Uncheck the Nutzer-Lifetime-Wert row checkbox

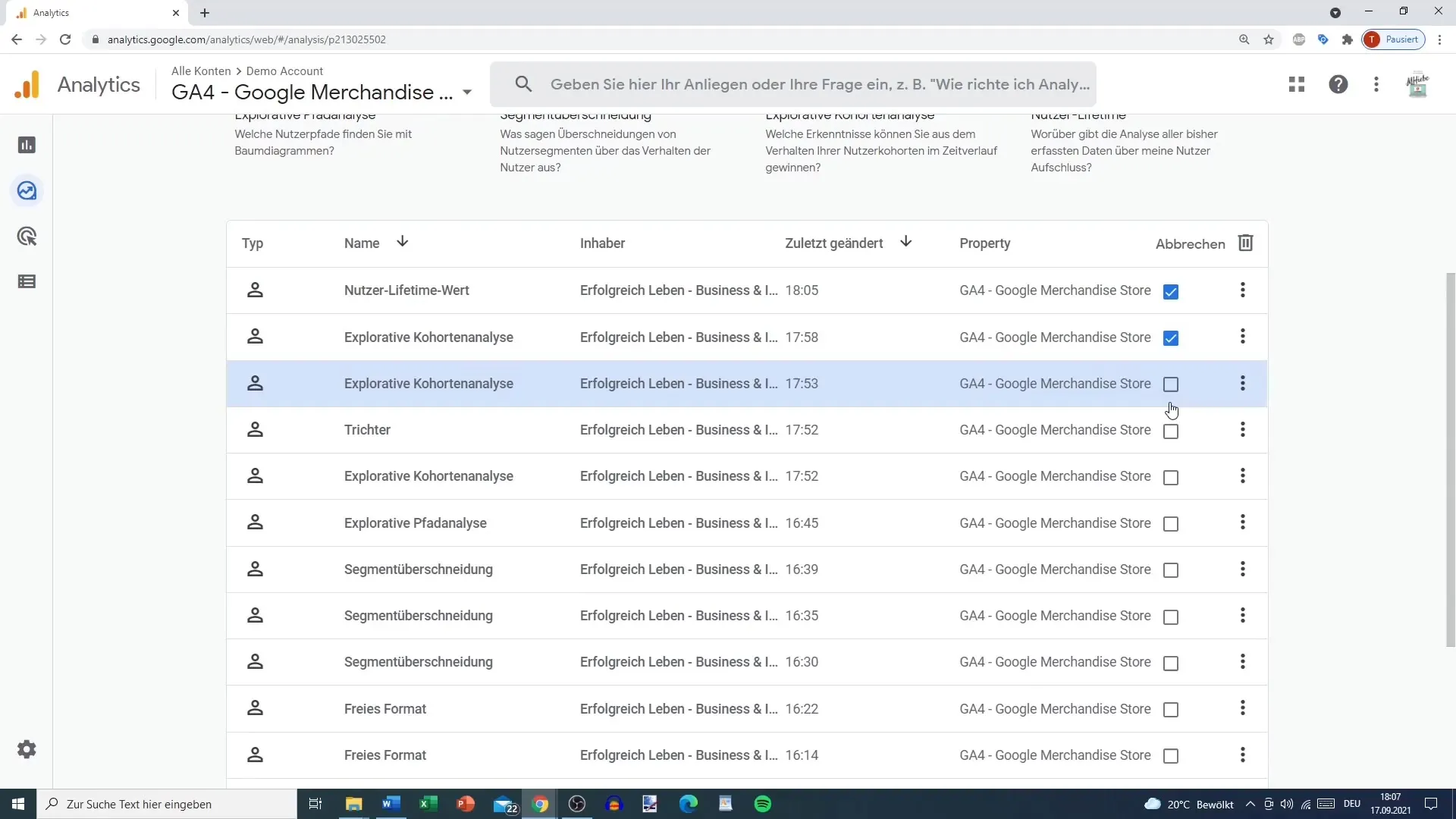tap(1171, 292)
